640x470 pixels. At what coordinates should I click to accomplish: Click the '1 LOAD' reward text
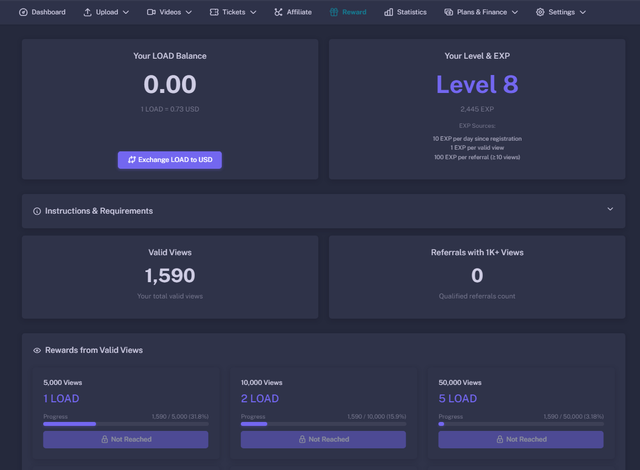61,399
